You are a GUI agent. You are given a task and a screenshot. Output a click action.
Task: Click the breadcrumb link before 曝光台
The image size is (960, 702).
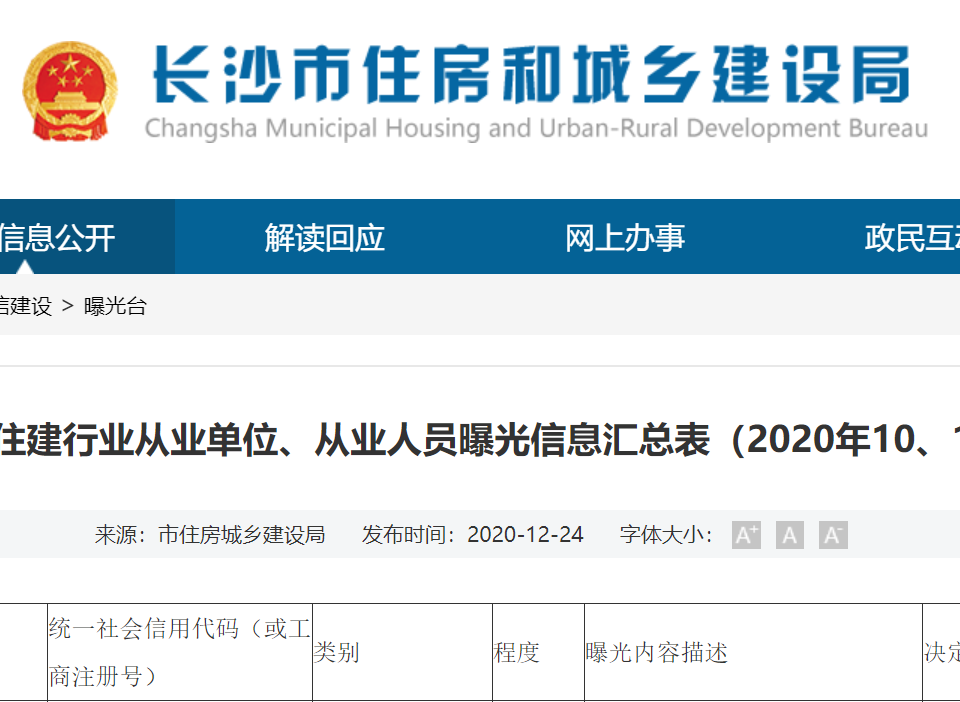pos(26,307)
